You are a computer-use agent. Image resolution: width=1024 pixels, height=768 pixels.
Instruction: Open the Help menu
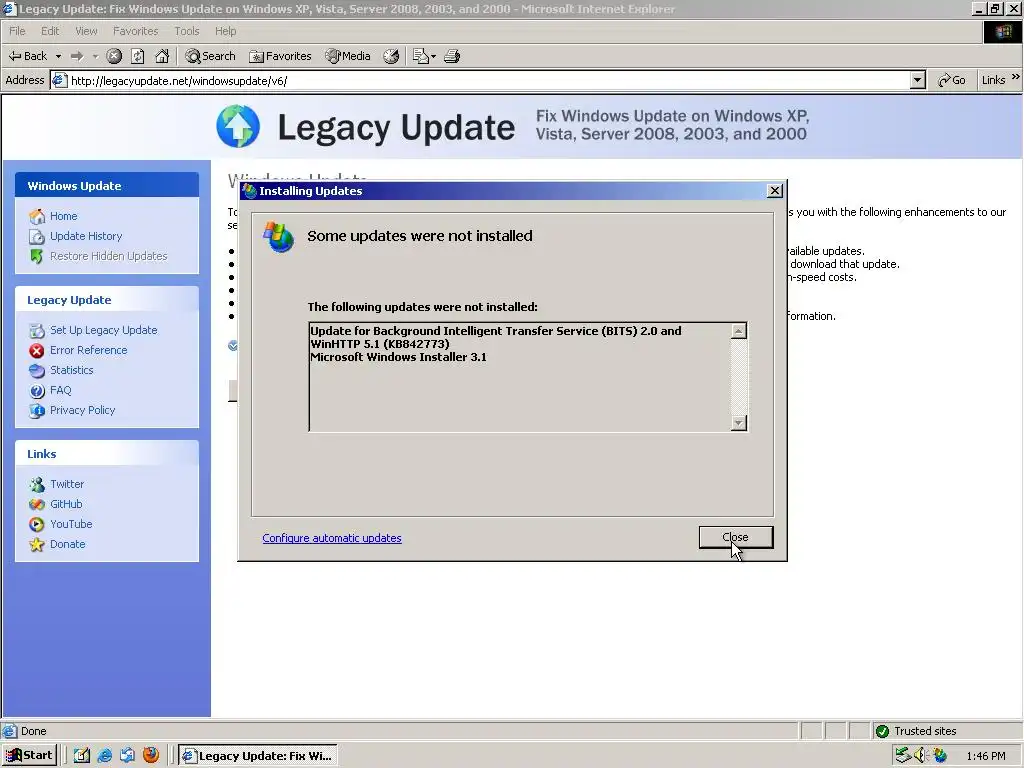click(225, 31)
